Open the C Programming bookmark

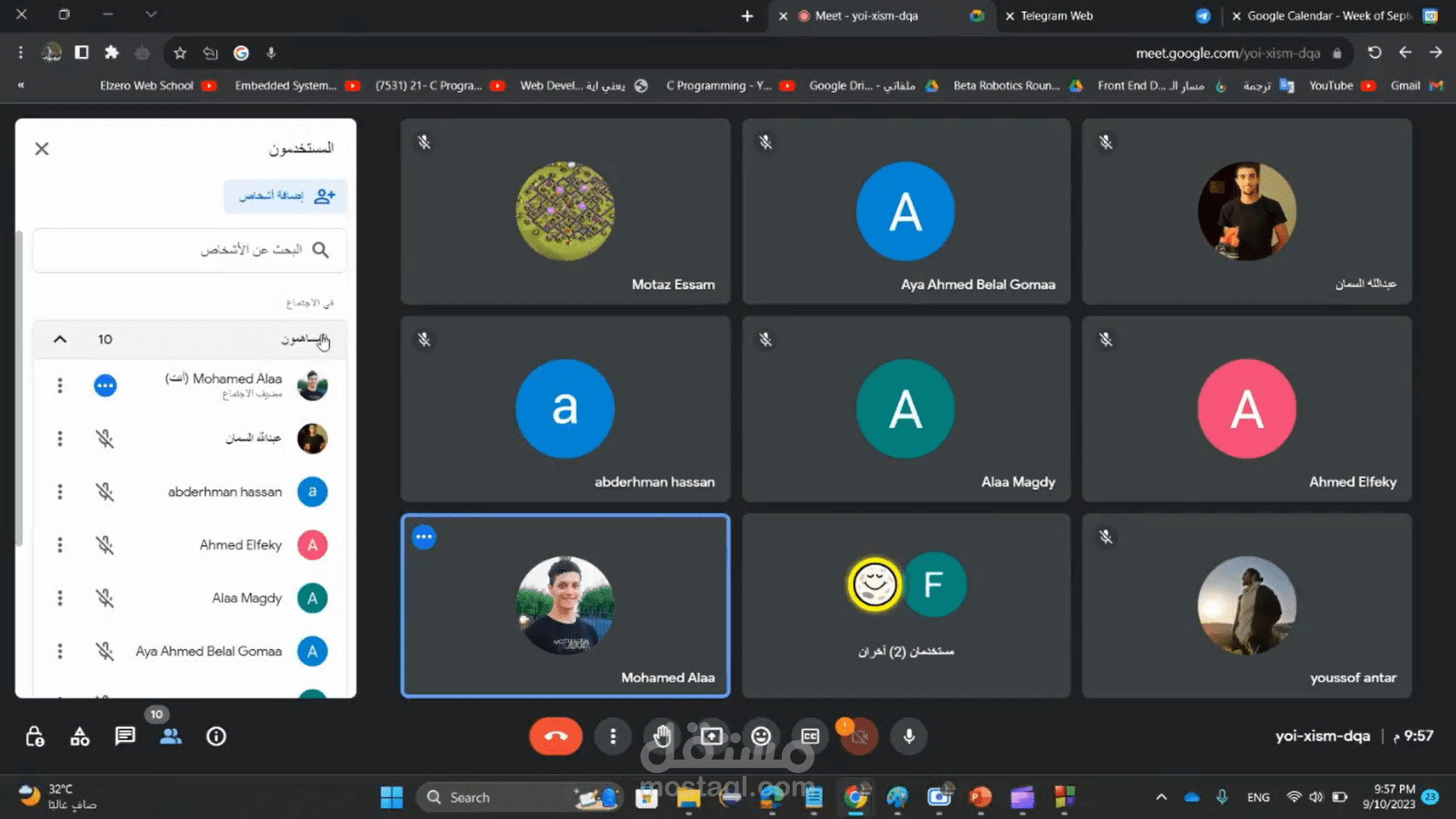click(x=730, y=86)
